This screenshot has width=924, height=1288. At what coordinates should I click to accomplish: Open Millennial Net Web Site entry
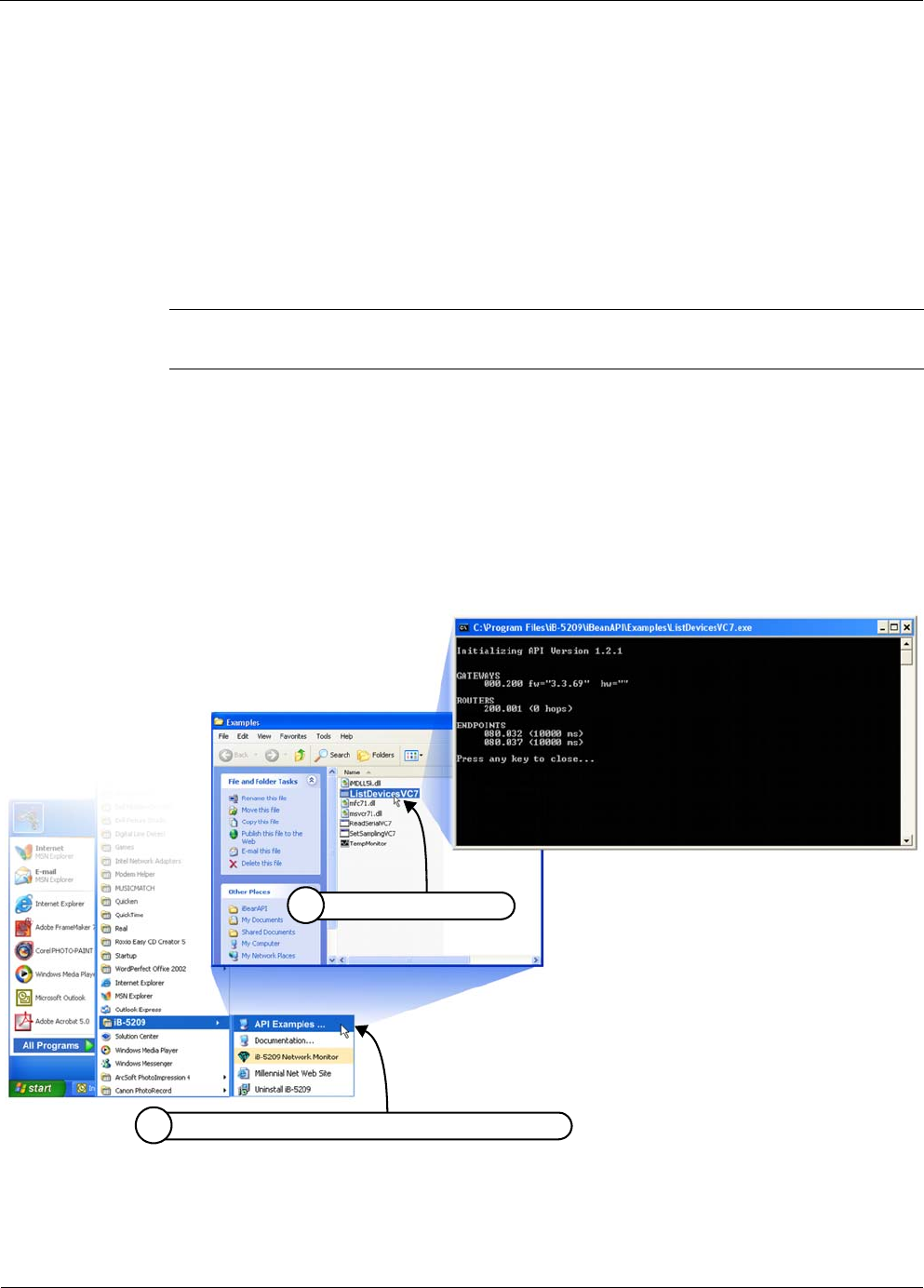[293, 1073]
